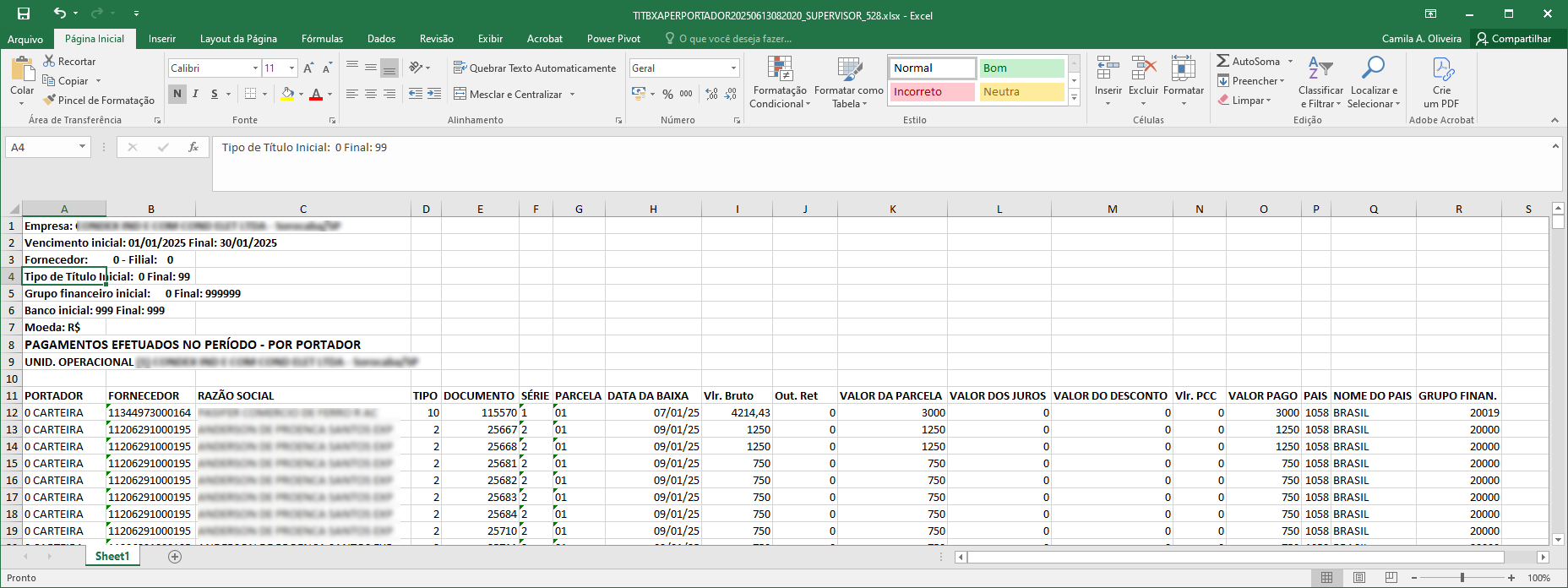Open the Geral number format dropdown

click(x=733, y=68)
